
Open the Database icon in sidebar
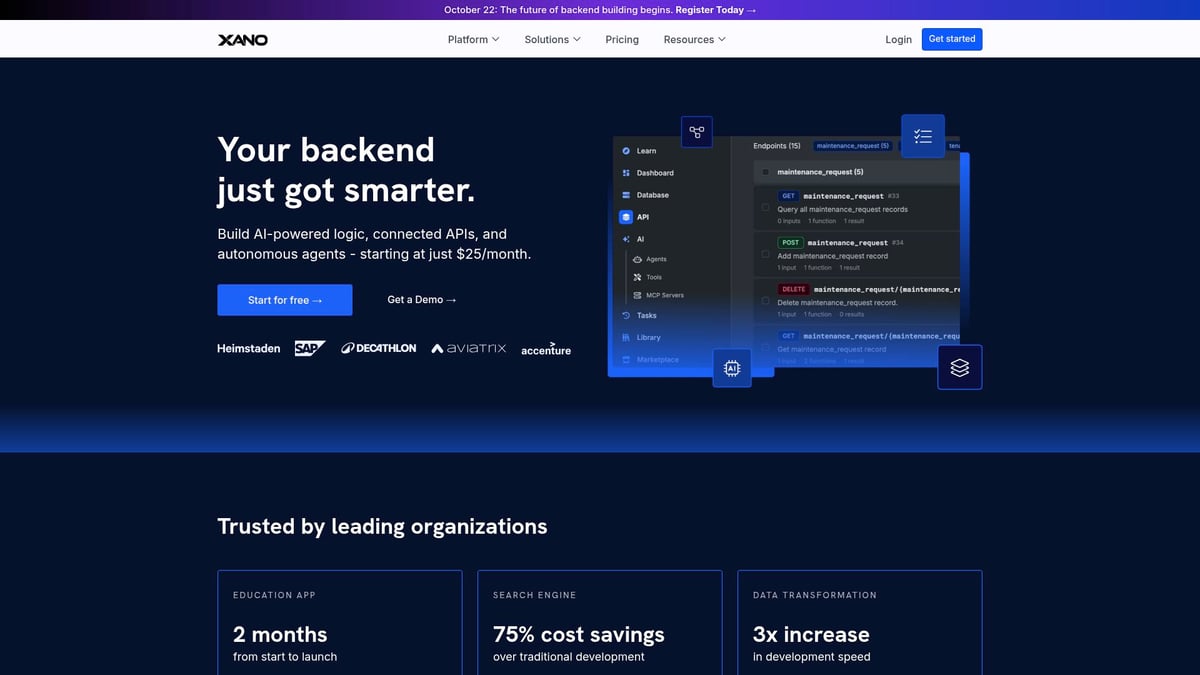pos(626,195)
